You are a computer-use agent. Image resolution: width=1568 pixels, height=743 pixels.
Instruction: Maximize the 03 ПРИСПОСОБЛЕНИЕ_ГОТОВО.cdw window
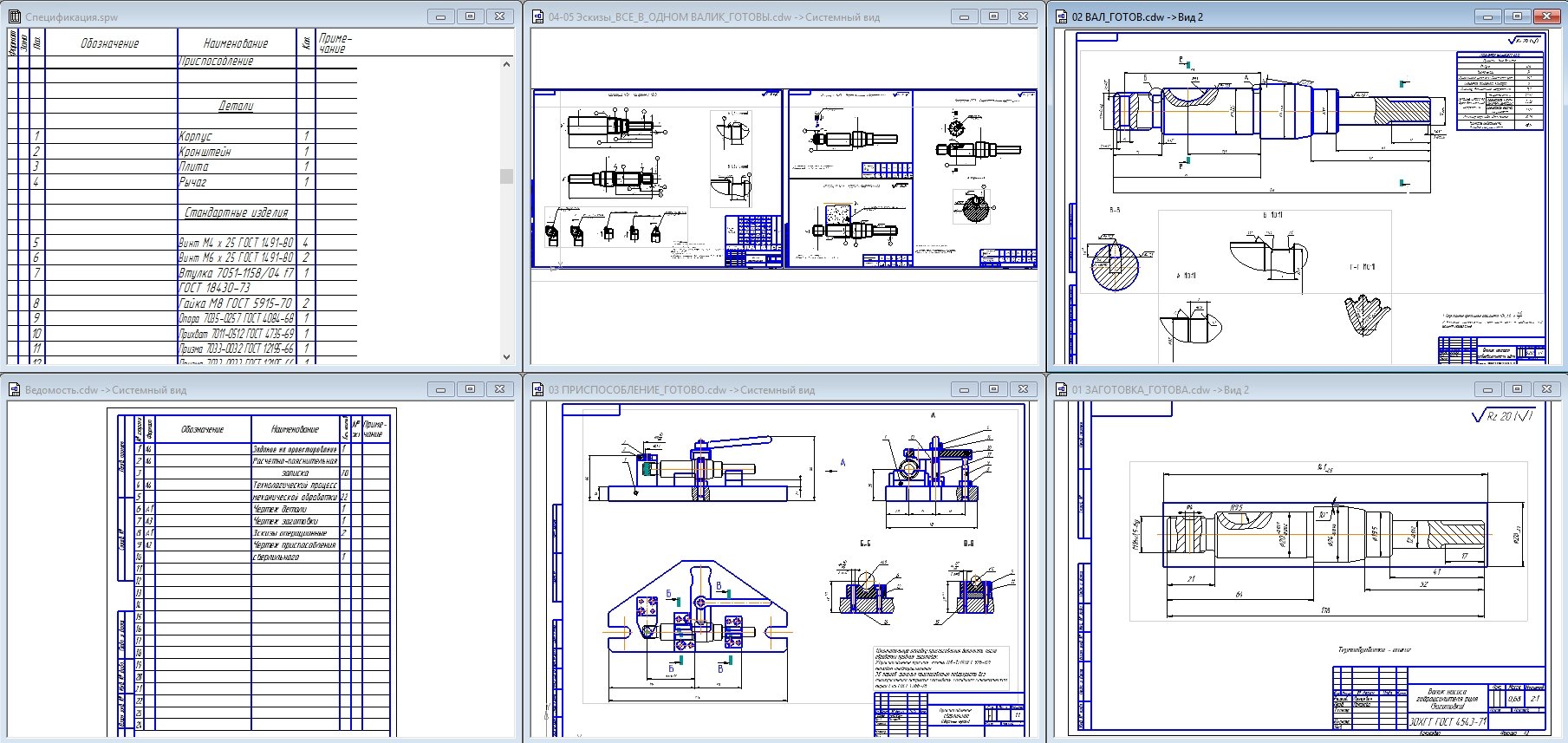[993, 389]
